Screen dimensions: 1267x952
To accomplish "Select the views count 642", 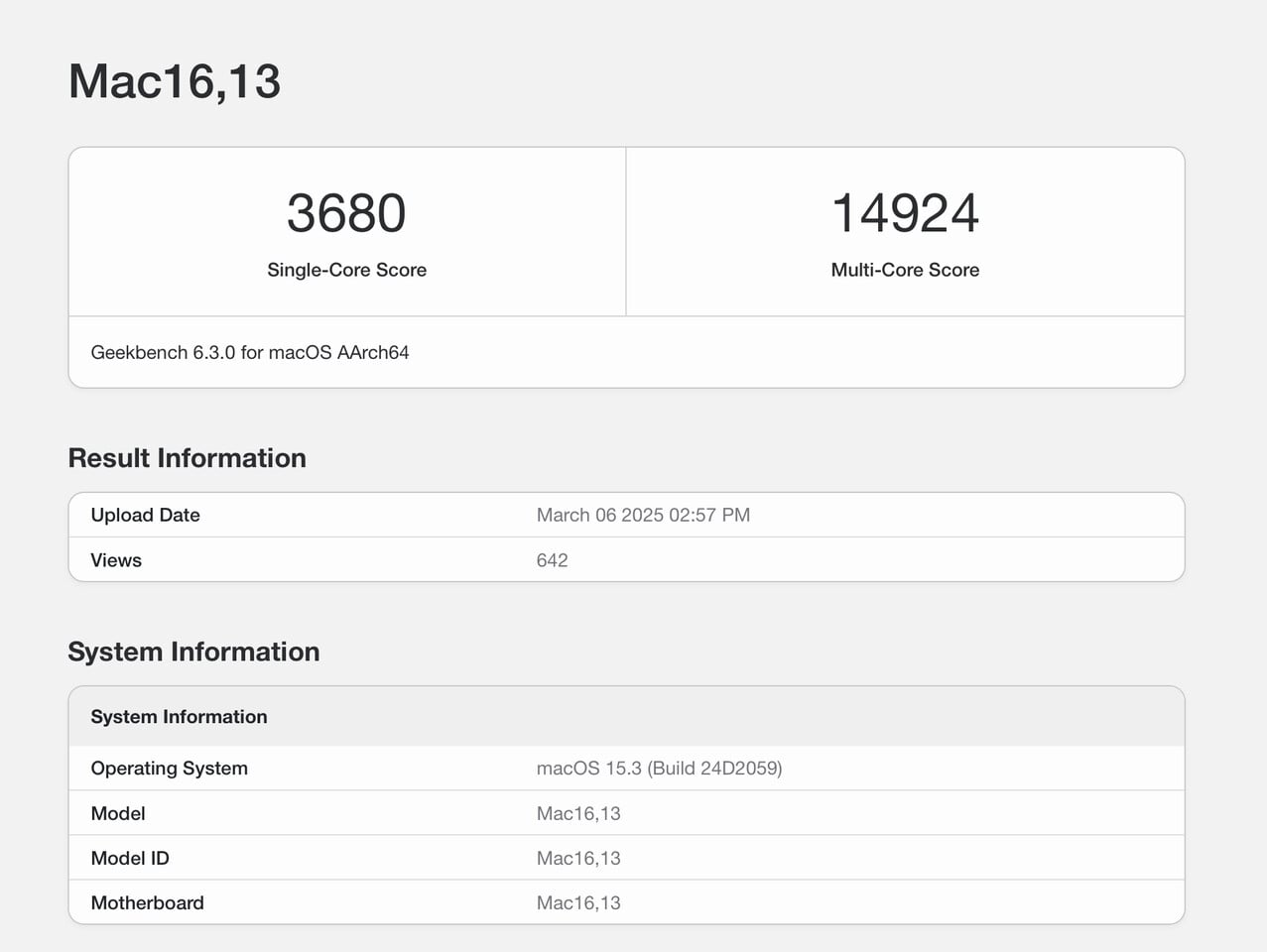I will pos(552,559).
